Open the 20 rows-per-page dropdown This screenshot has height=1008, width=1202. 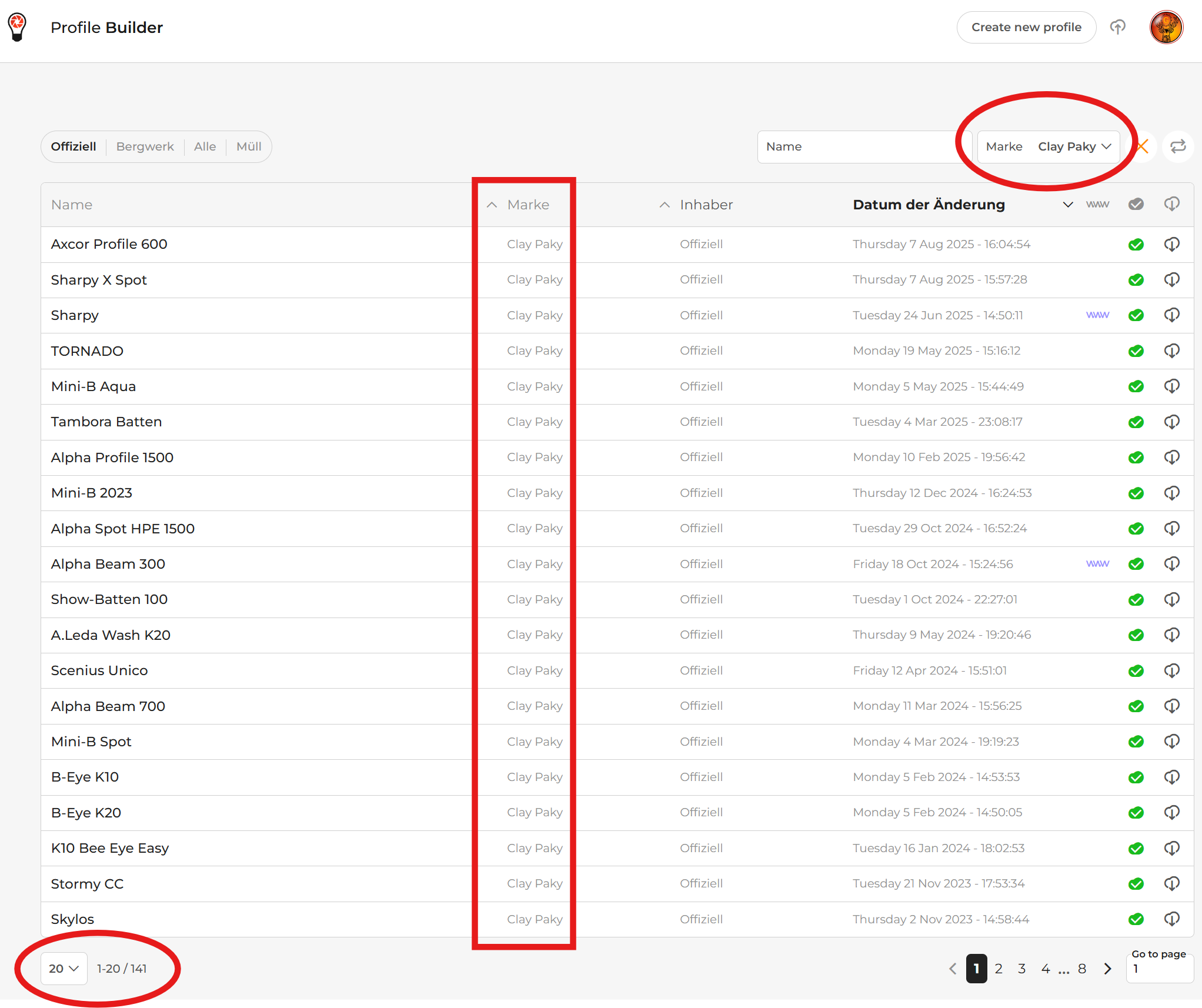(x=64, y=968)
